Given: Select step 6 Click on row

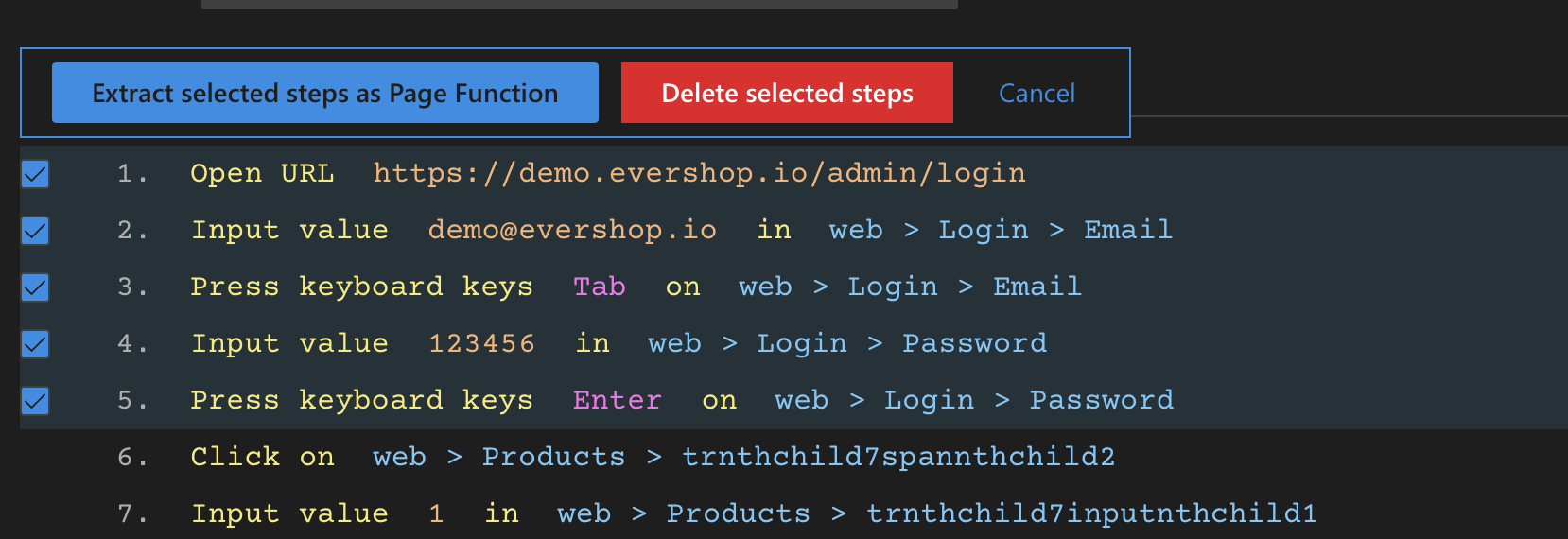Looking at the screenshot, I should 262,457.
